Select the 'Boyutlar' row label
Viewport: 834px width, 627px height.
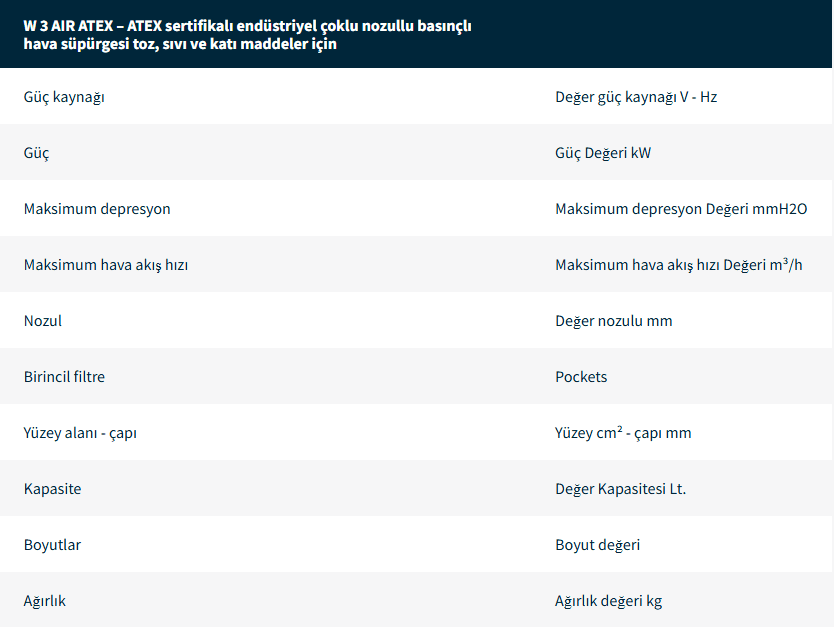coord(53,545)
